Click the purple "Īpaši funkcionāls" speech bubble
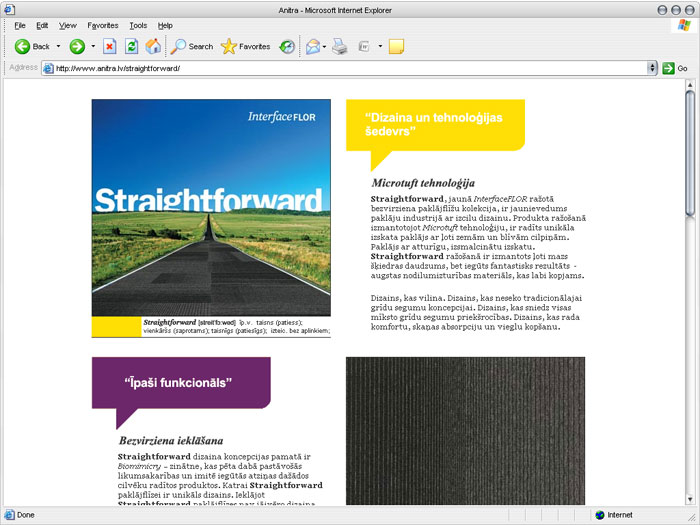The height and width of the screenshot is (525, 700). coord(181,383)
